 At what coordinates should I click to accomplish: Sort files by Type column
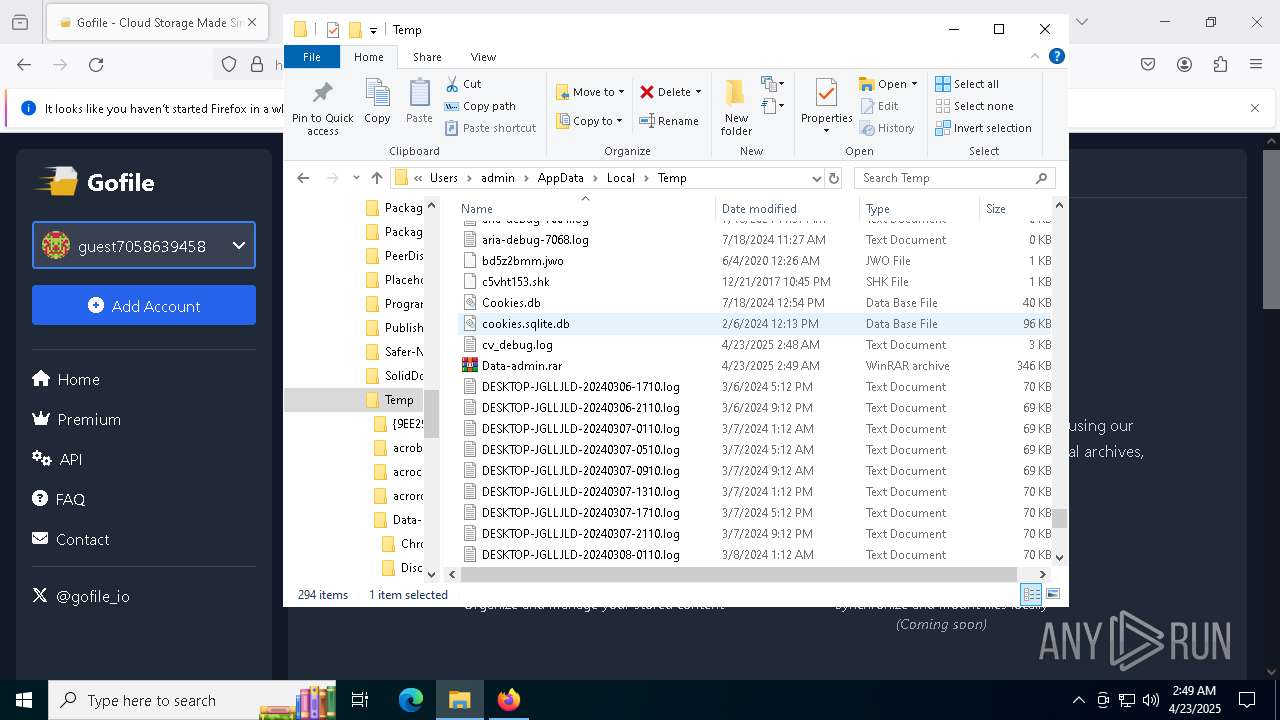click(x=919, y=208)
